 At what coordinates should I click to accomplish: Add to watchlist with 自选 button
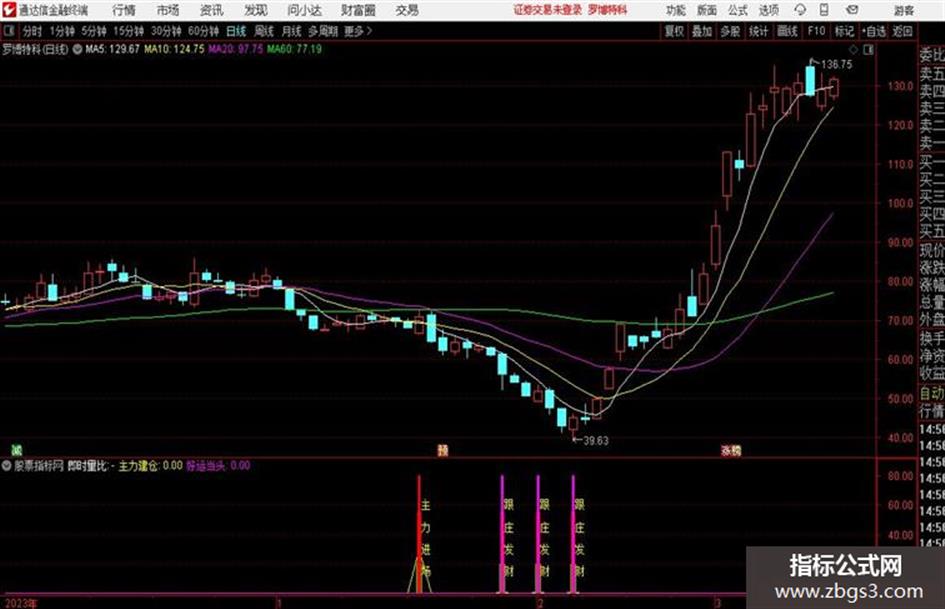(x=874, y=31)
